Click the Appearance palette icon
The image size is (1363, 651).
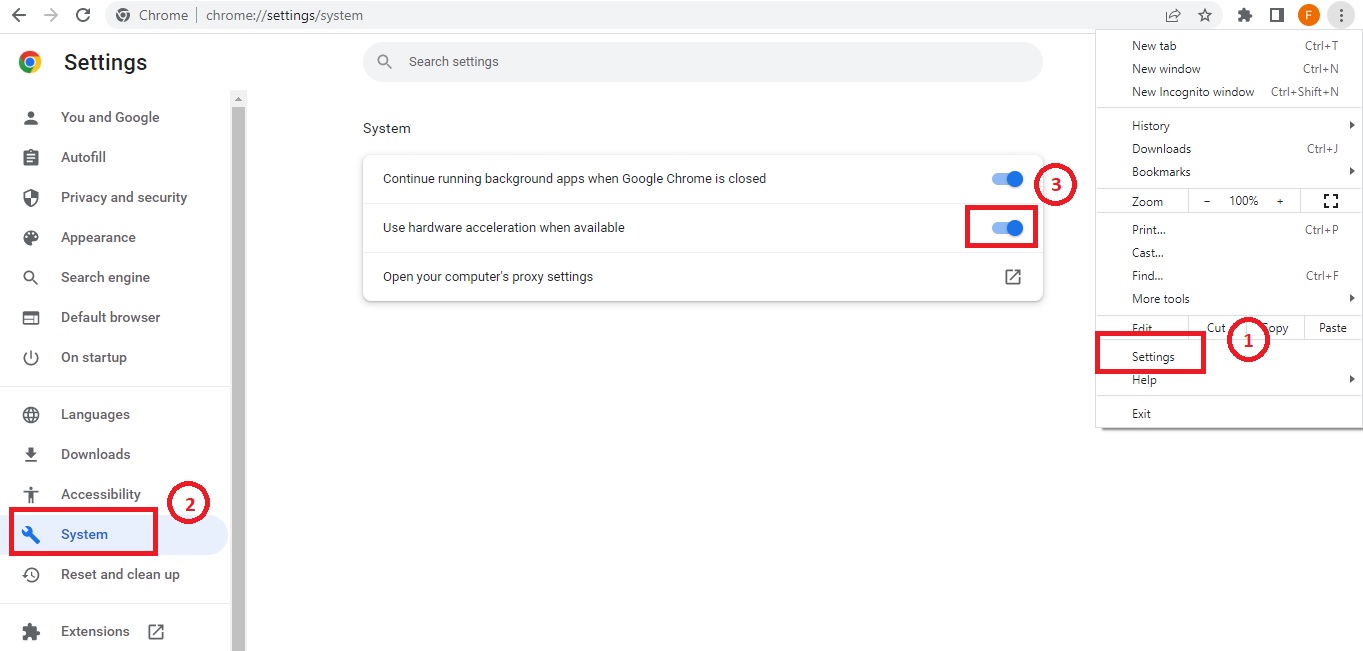(x=31, y=237)
